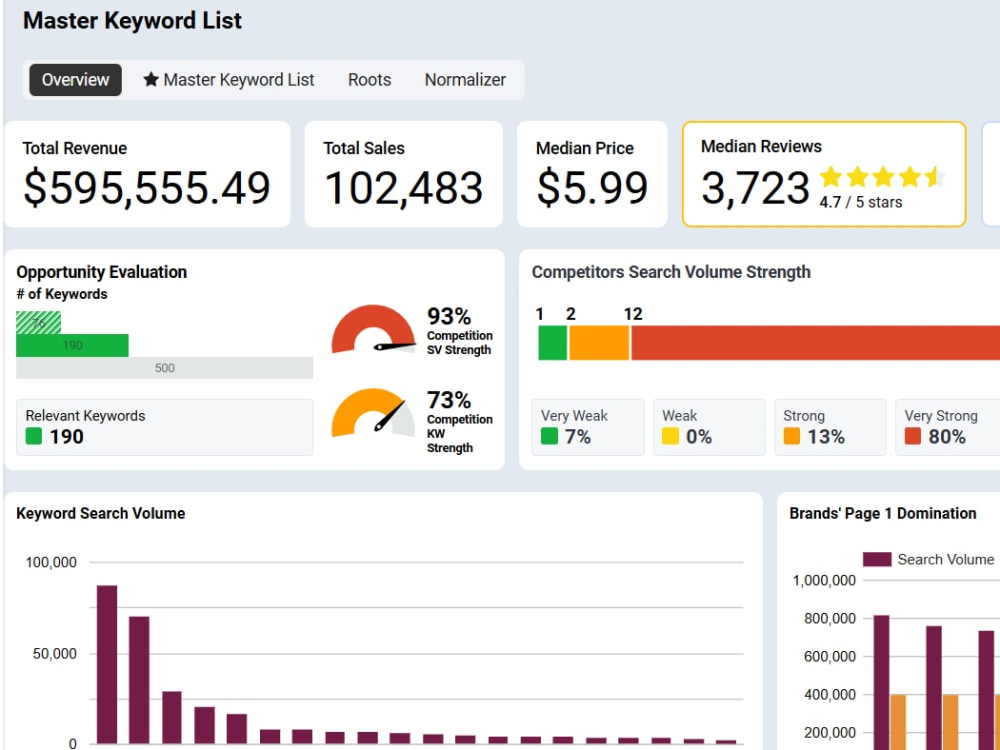Click the tallest Keyword Search Volume bar
This screenshot has width=1000, height=750.
pyautogui.click(x=107, y=664)
